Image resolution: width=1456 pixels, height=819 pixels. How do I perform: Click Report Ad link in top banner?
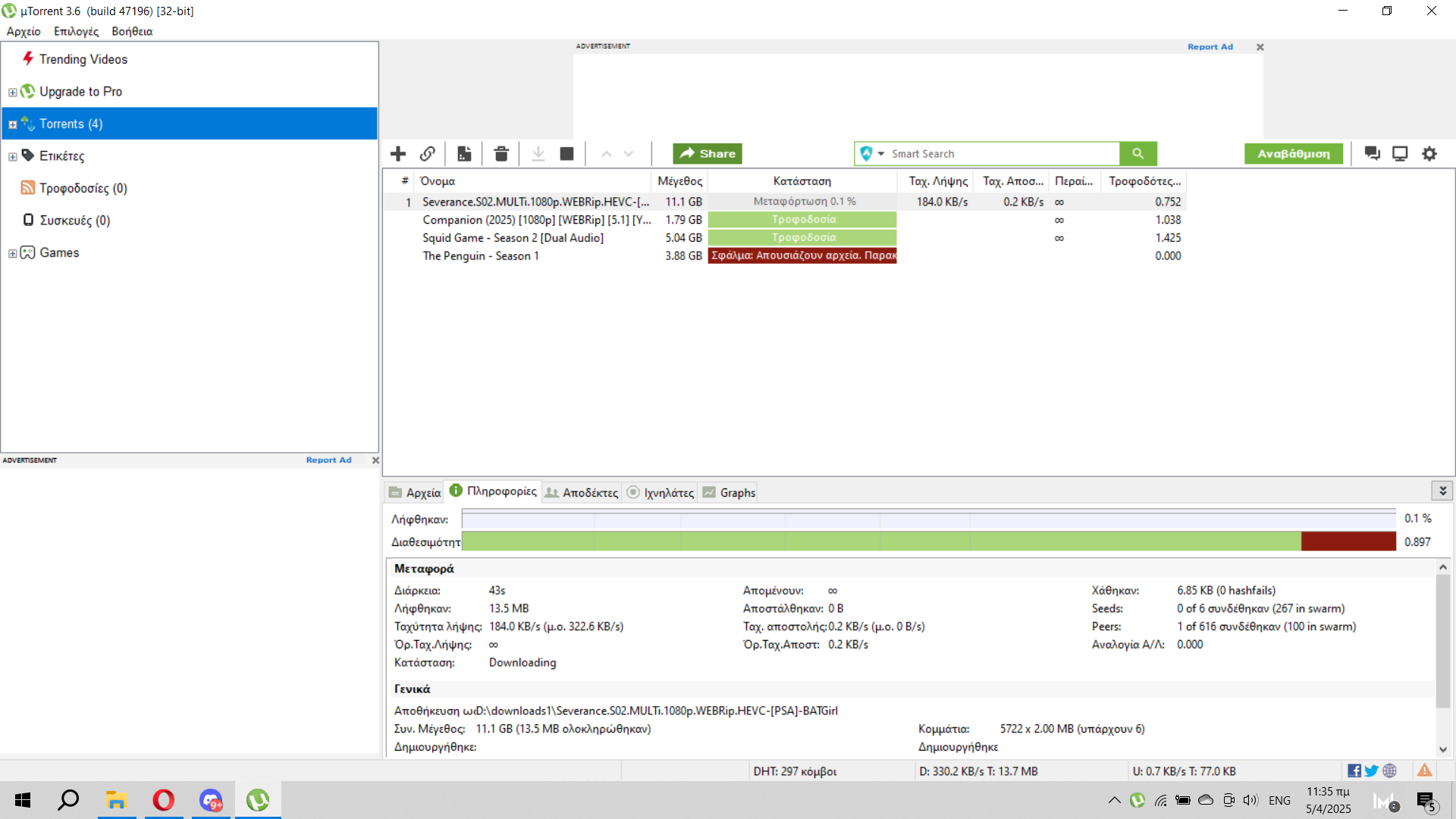1210,47
